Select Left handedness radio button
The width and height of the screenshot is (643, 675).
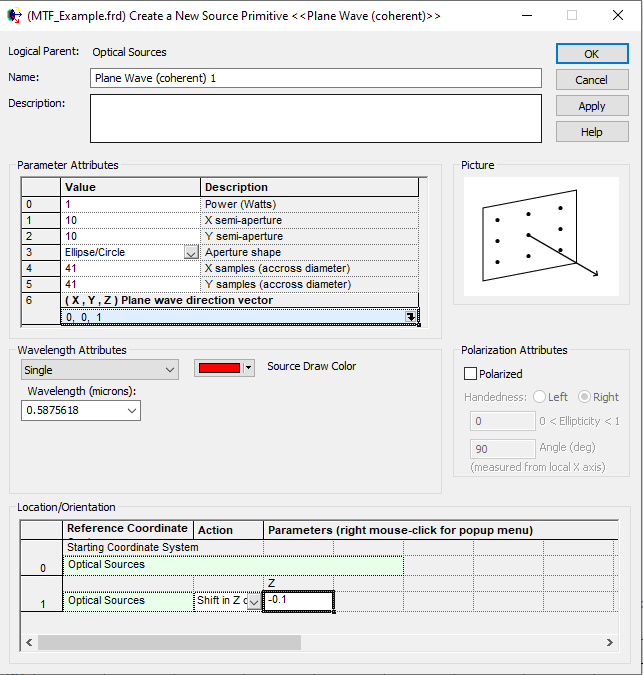[539, 397]
